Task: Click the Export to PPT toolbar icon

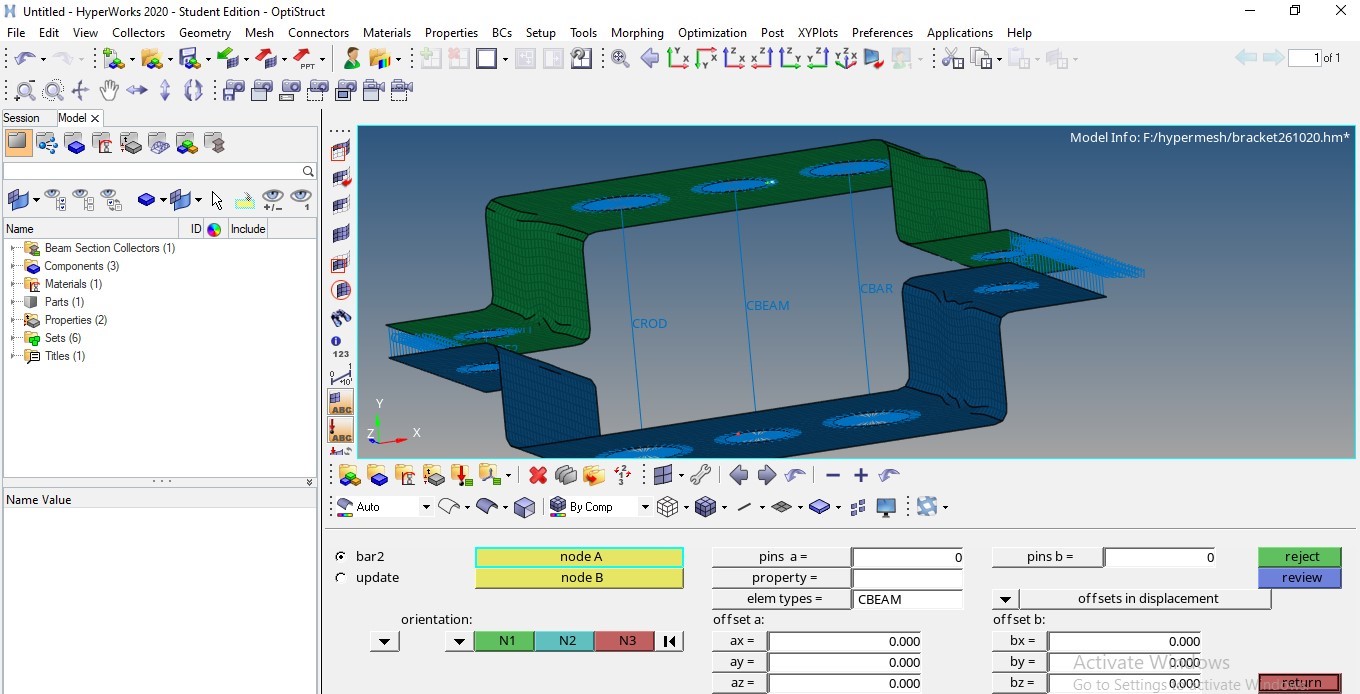Action: (x=306, y=59)
